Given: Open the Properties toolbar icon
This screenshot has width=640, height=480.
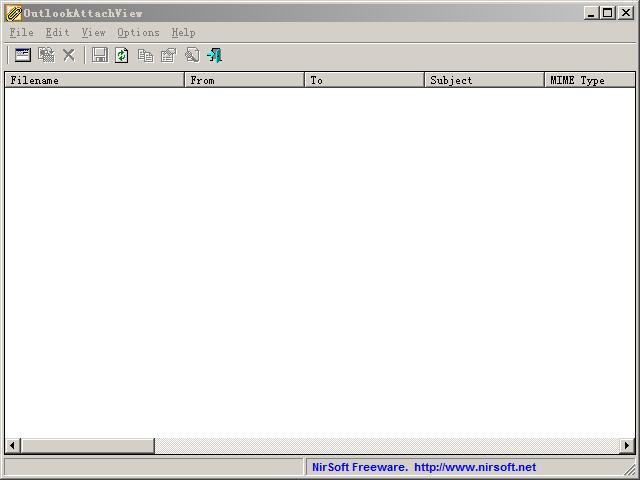Looking at the screenshot, I should [x=168, y=55].
